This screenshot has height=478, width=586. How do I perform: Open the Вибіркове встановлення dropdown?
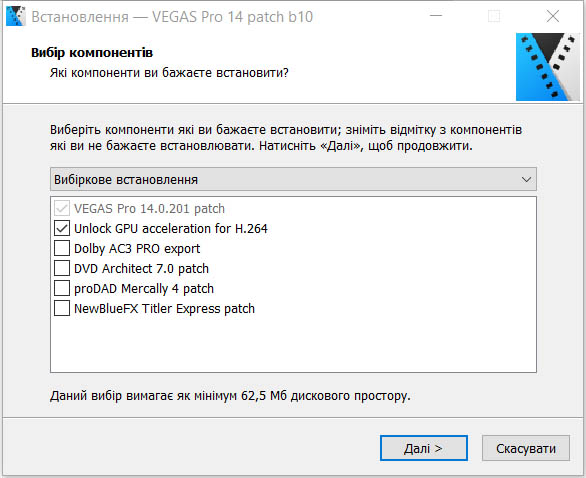(x=293, y=179)
